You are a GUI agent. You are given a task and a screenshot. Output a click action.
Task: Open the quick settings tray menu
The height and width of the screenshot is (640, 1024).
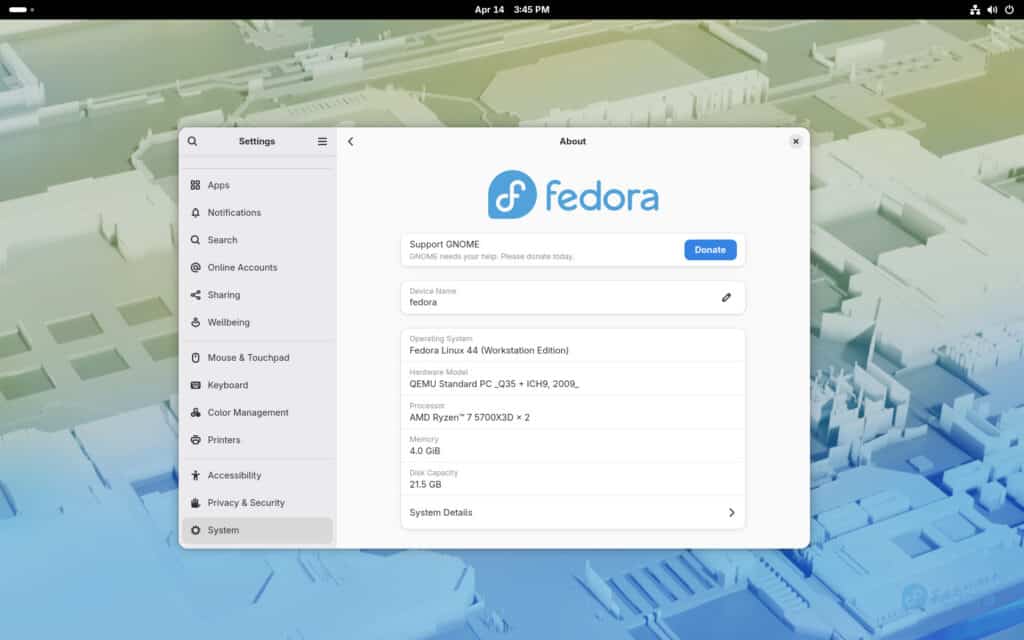click(994, 10)
